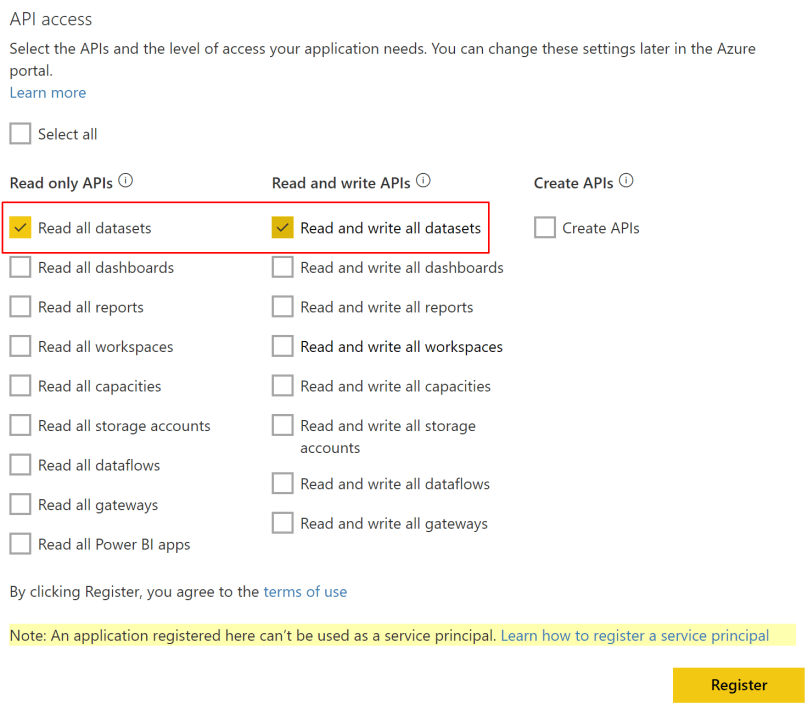
Task: Open the Read only APIs info tooltip
Action: coord(126,180)
